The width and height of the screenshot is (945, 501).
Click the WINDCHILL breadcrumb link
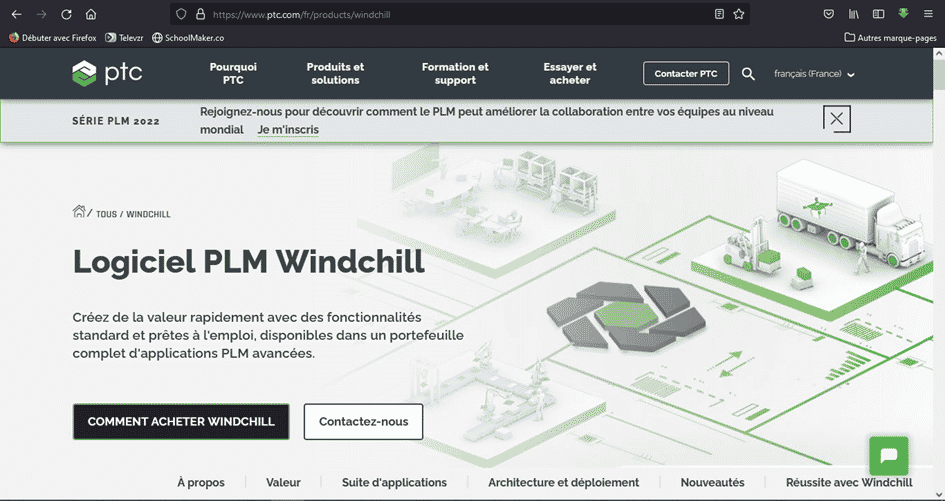pos(148,214)
